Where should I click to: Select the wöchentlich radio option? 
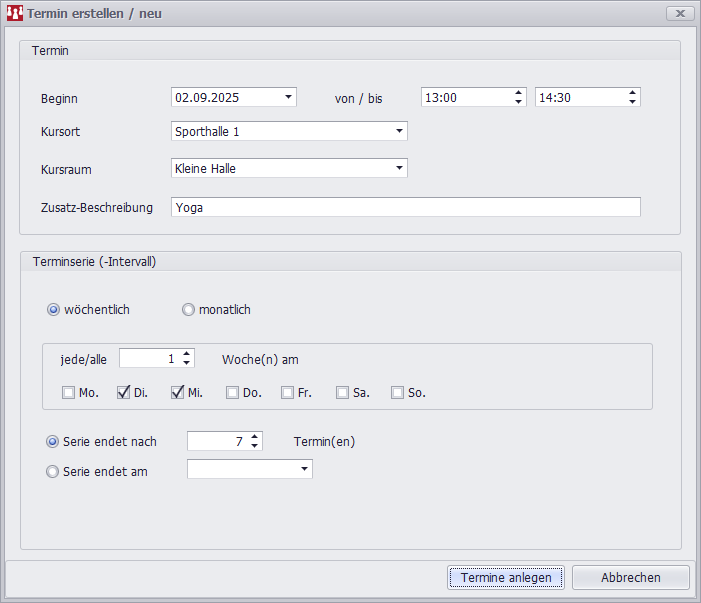point(54,310)
